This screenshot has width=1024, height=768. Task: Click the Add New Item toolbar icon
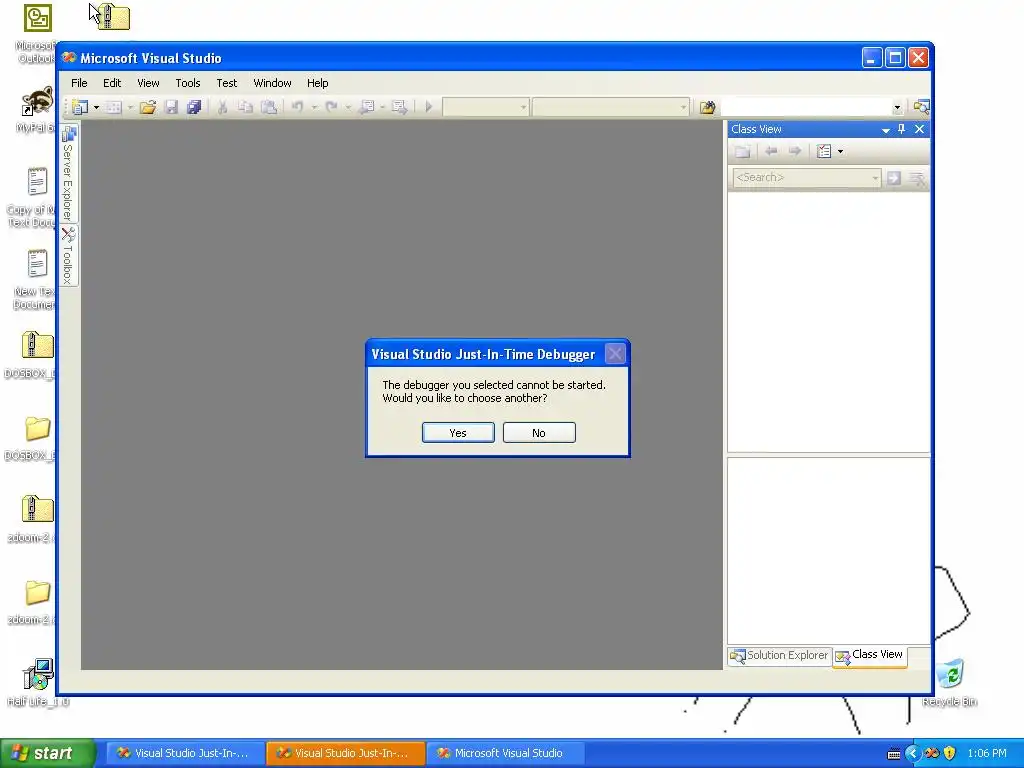[x=114, y=107]
